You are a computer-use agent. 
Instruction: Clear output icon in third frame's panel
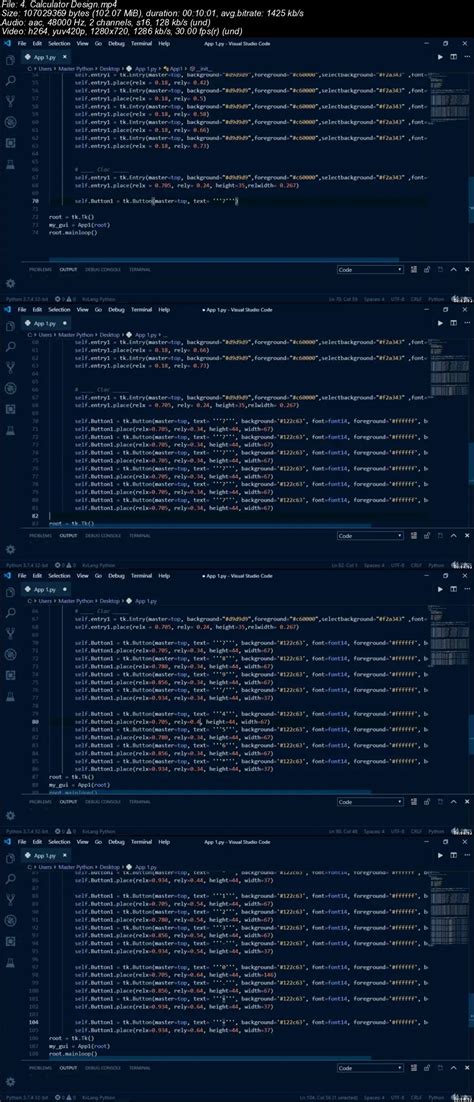point(415,801)
